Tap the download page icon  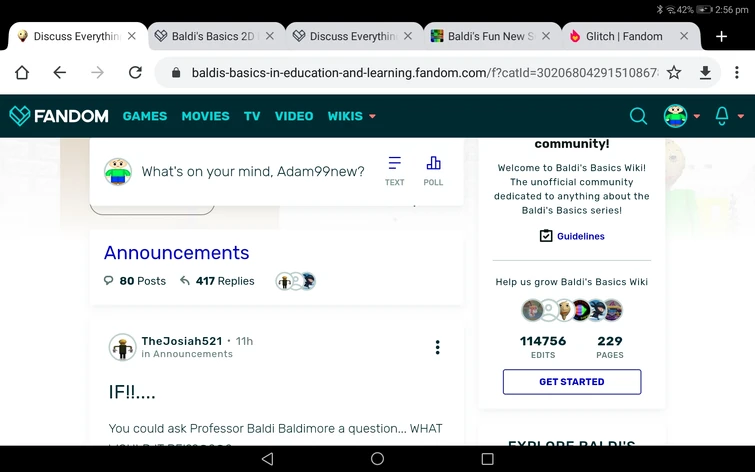click(705, 73)
